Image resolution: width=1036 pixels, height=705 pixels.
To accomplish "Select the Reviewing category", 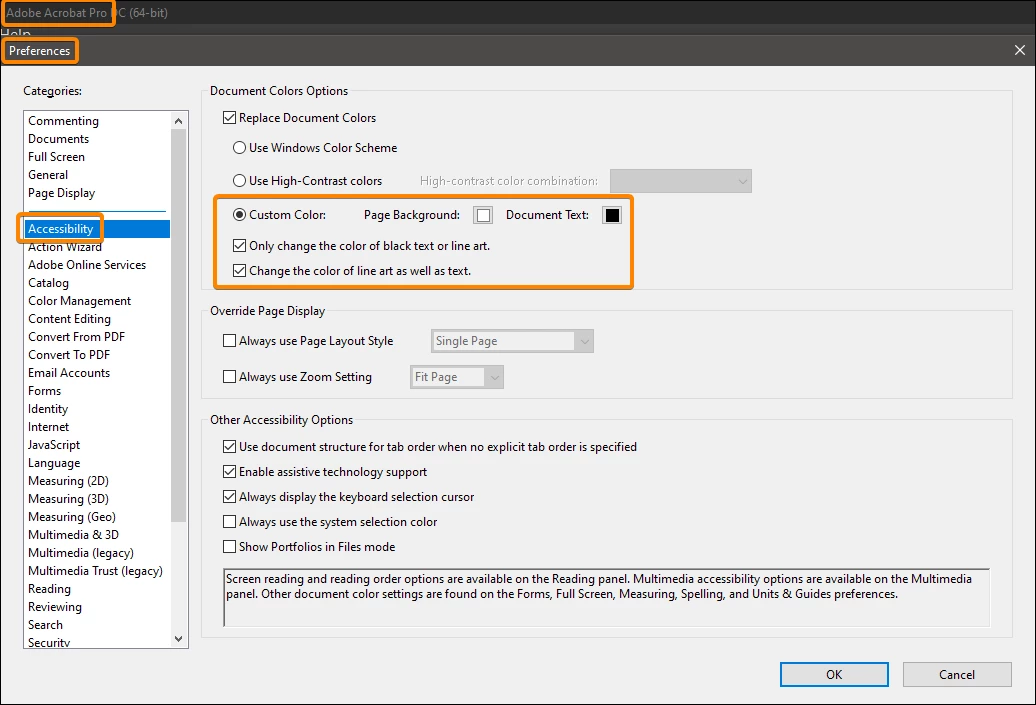I will pyautogui.click(x=97, y=607).
